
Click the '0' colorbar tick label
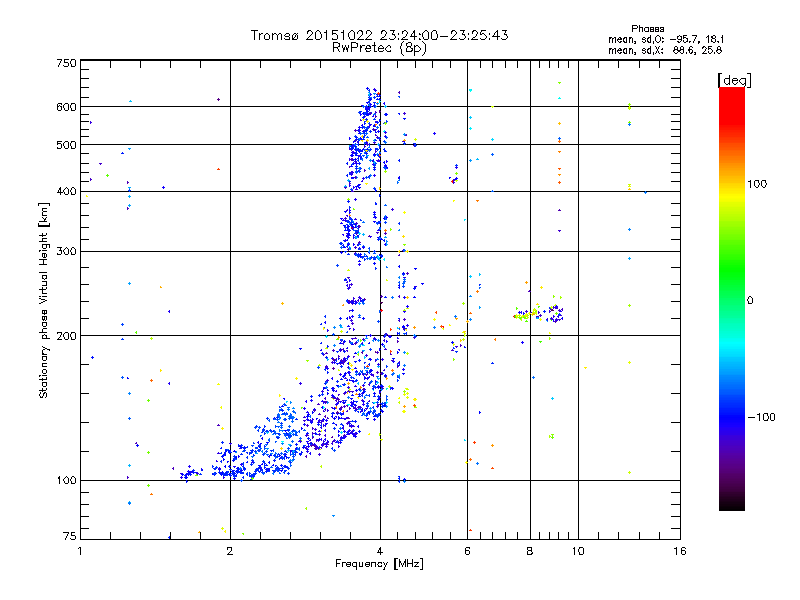pyautogui.click(x=750, y=300)
